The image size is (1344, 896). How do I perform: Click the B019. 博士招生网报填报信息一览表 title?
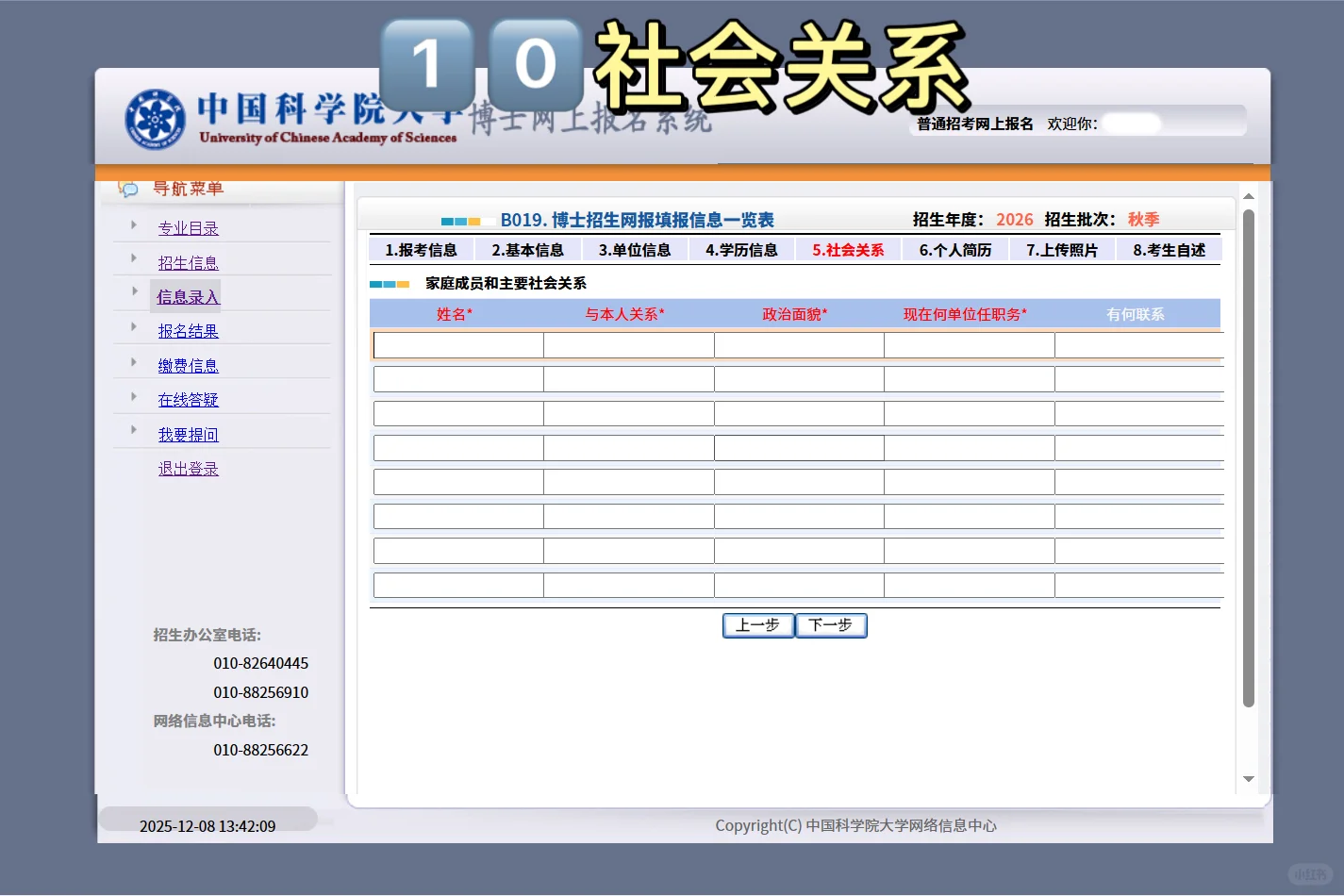coord(638,220)
